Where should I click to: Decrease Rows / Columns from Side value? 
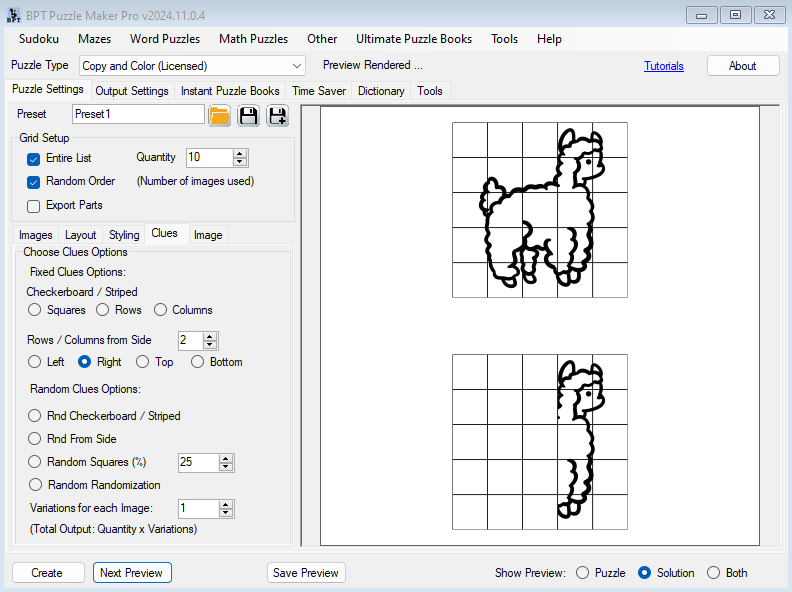(x=210, y=345)
